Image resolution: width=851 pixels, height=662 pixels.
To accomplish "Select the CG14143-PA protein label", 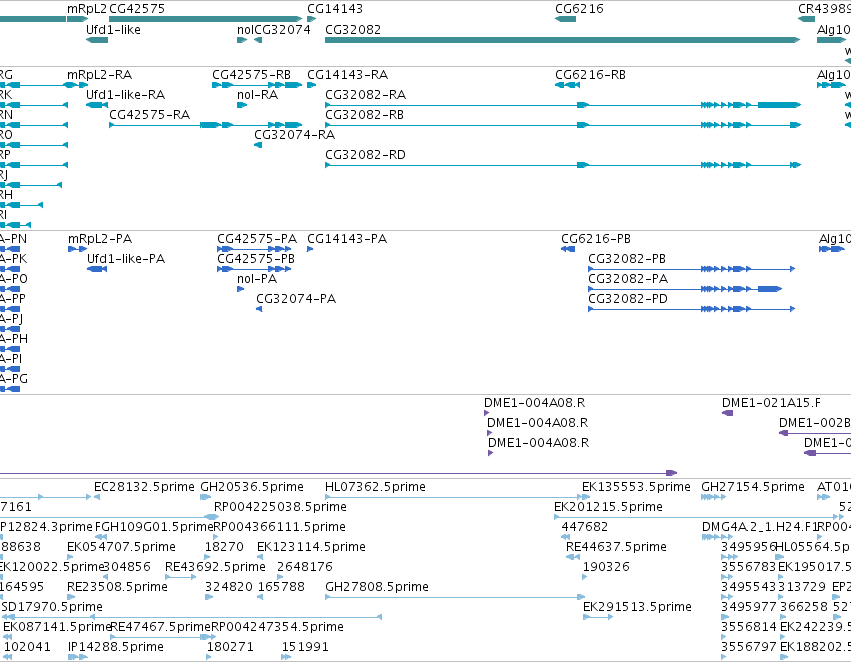I will [347, 239].
